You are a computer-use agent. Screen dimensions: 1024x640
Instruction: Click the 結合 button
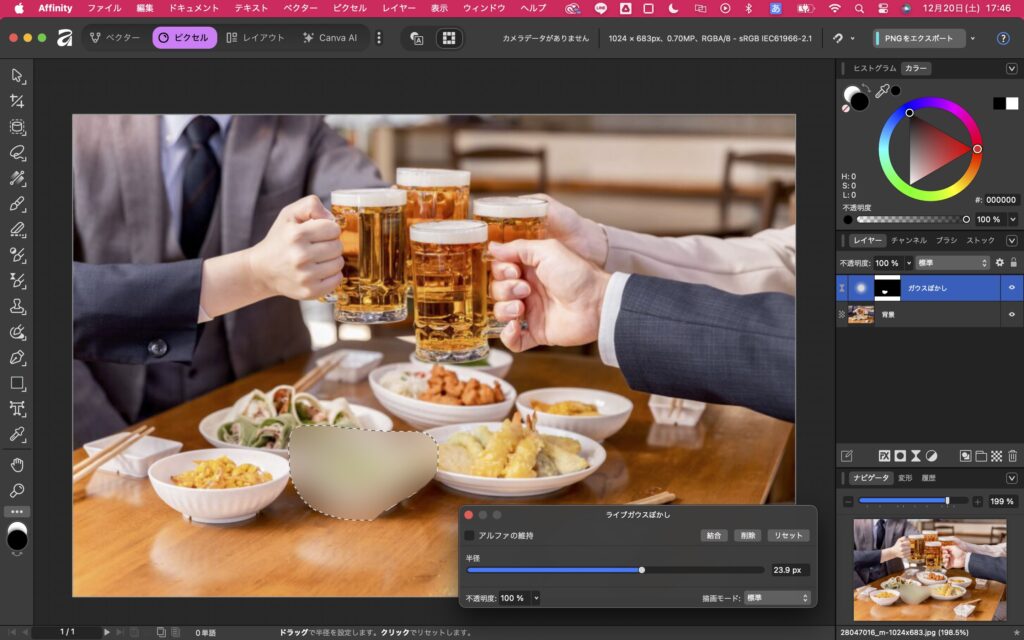coord(714,536)
